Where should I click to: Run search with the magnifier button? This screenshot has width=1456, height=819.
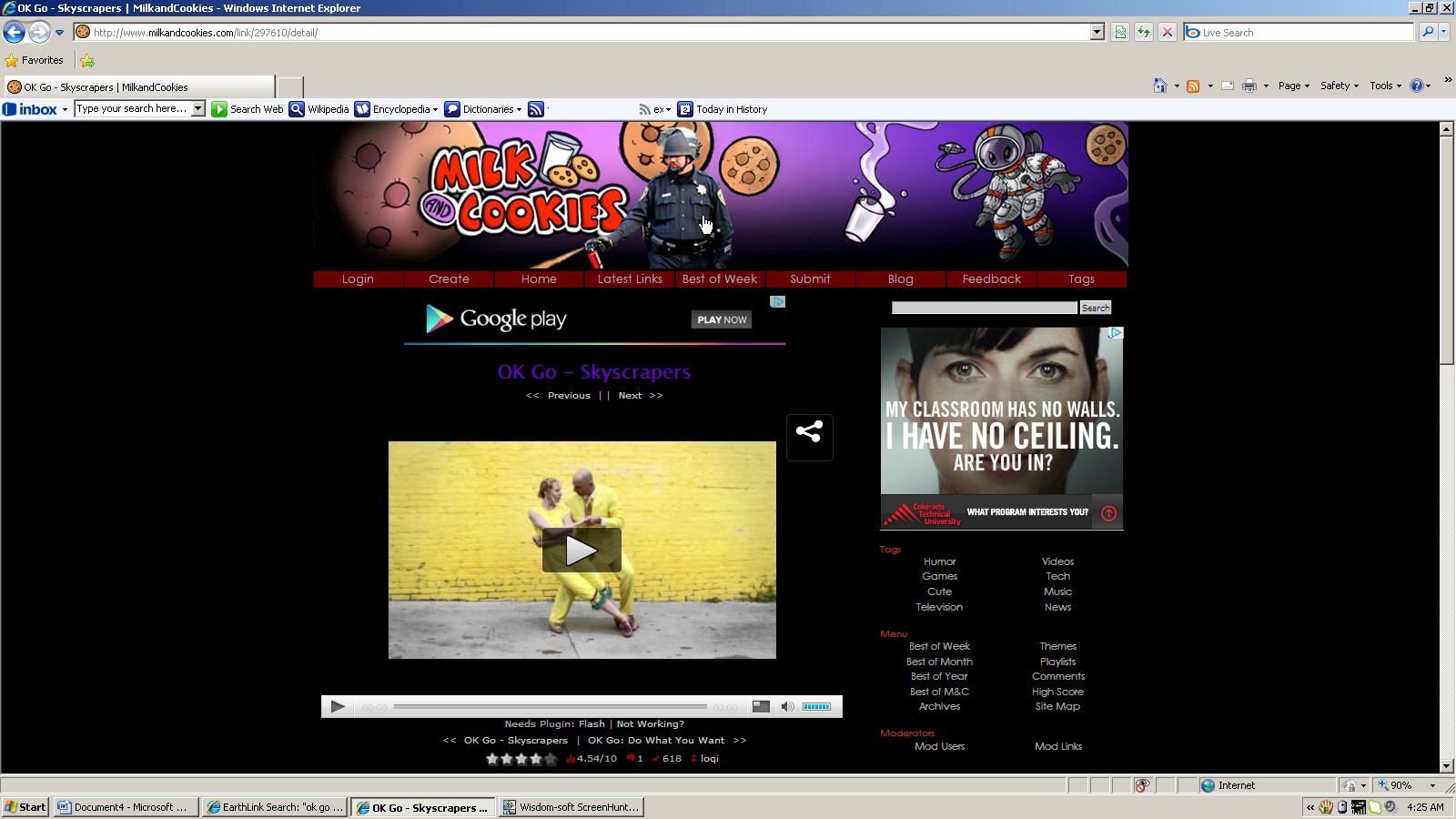coord(1428,32)
